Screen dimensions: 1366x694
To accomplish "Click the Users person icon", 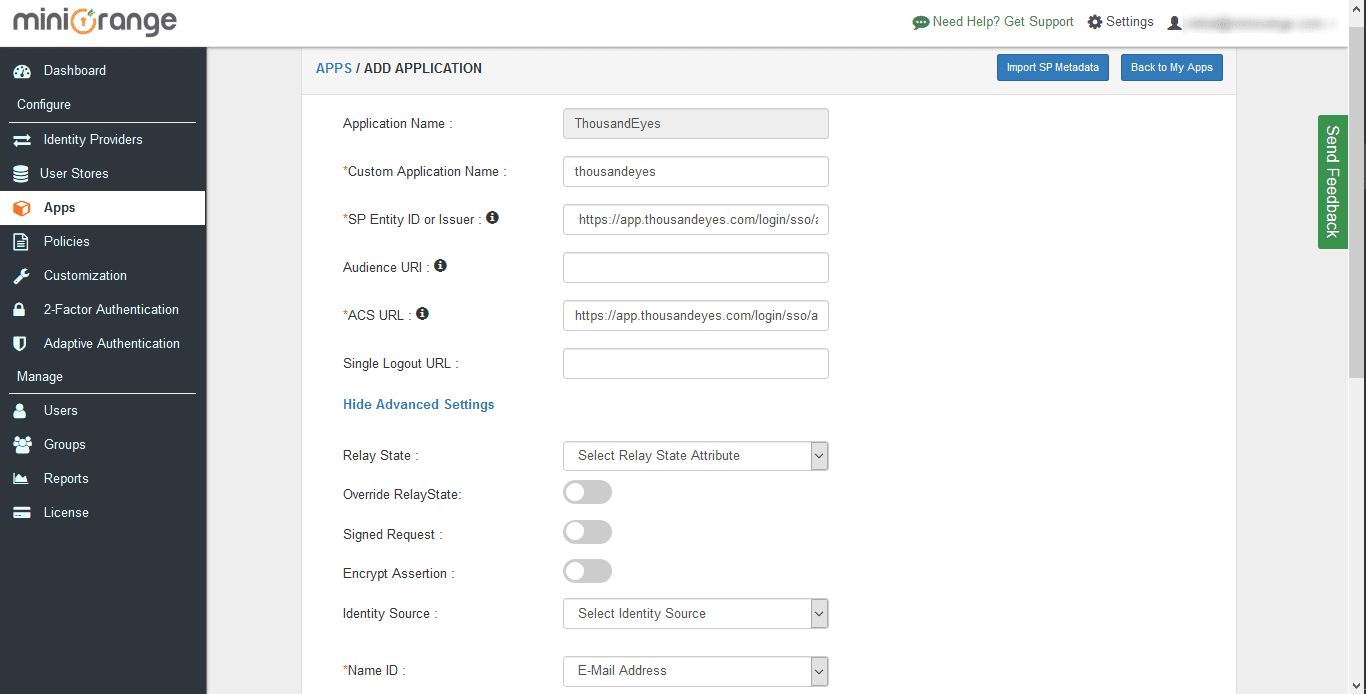I will tap(19, 411).
